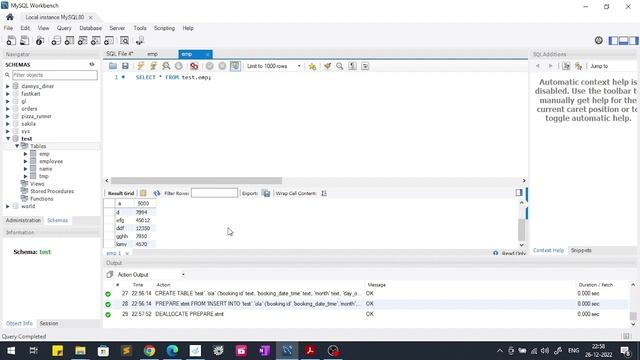Viewport: 640px width, 360px height.
Task: Reconnect to DBMS using toolbar icon
Action: 140,40
